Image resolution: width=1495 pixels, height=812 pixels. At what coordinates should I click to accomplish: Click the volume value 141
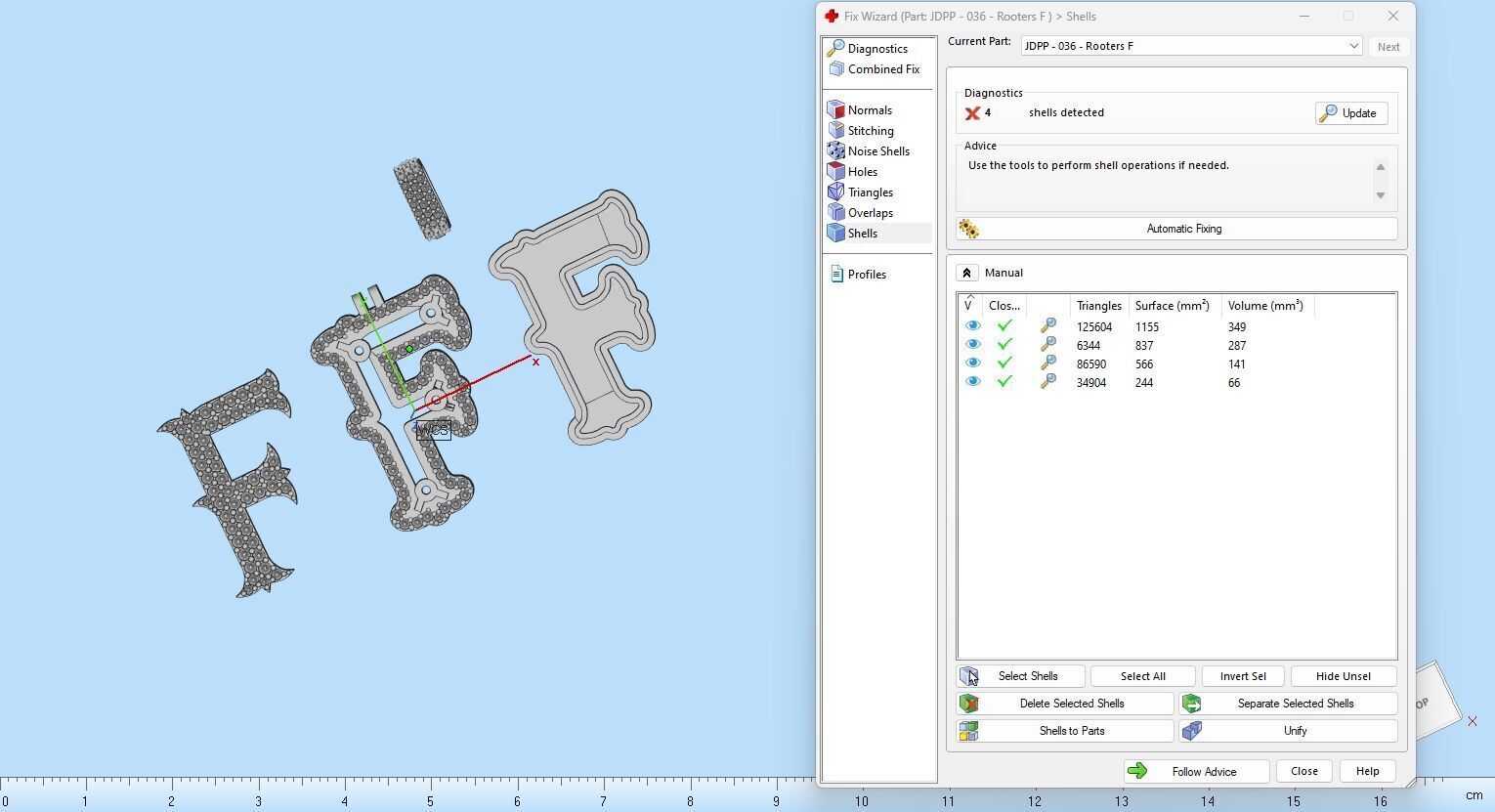pyautogui.click(x=1236, y=364)
